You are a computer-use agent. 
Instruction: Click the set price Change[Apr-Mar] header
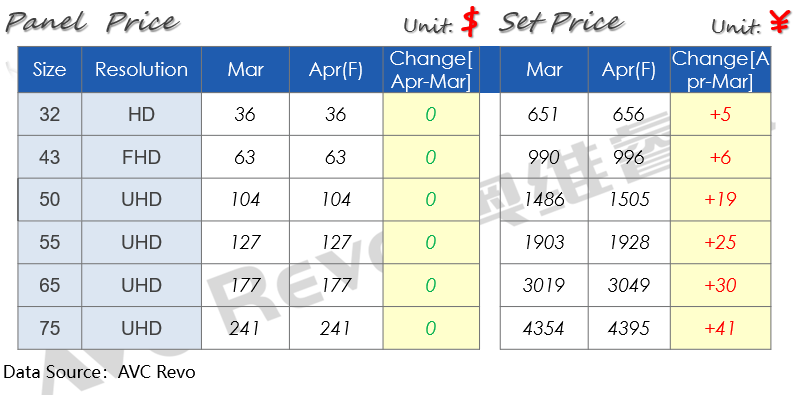pyautogui.click(x=720, y=69)
